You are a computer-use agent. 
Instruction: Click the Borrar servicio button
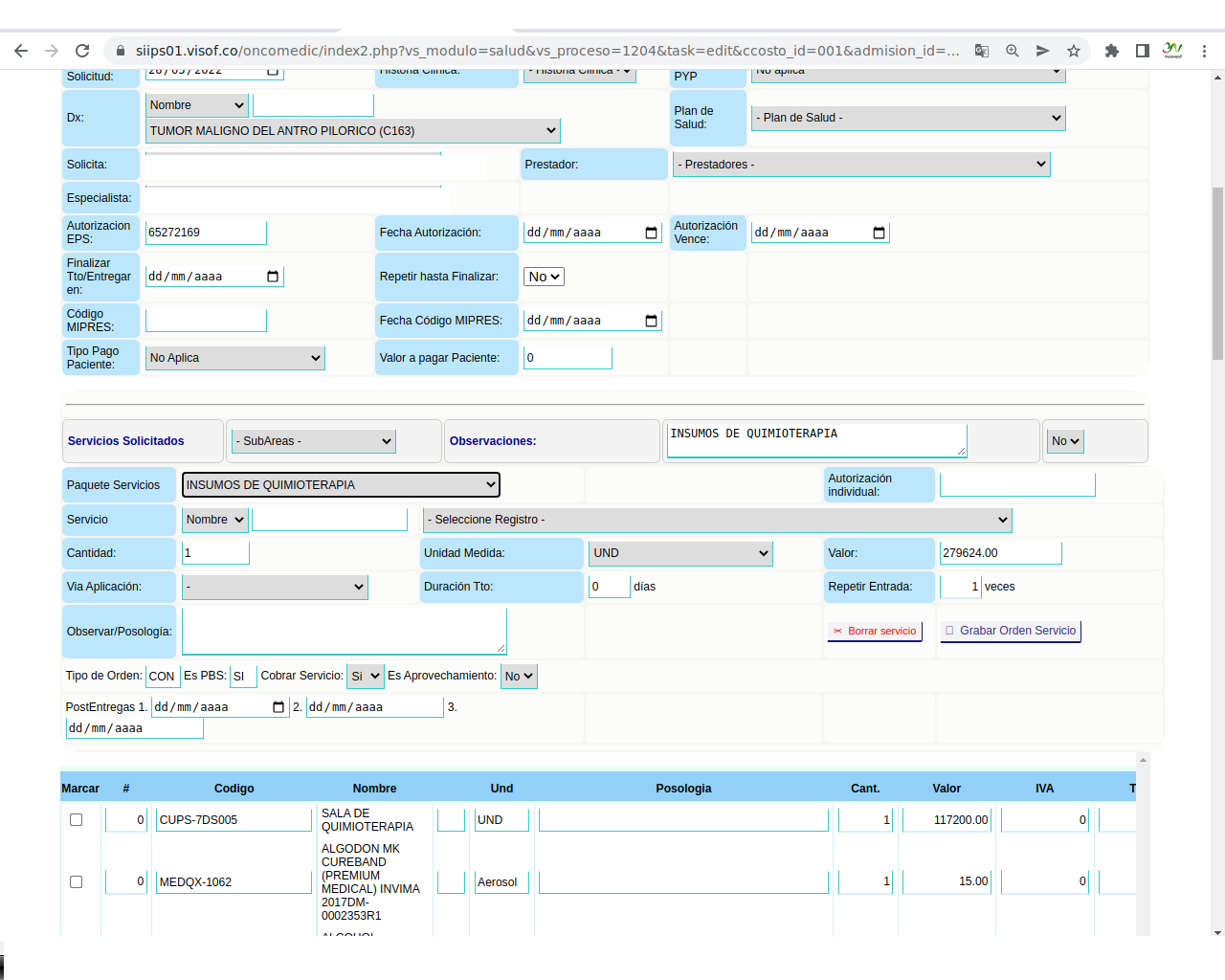(x=875, y=631)
